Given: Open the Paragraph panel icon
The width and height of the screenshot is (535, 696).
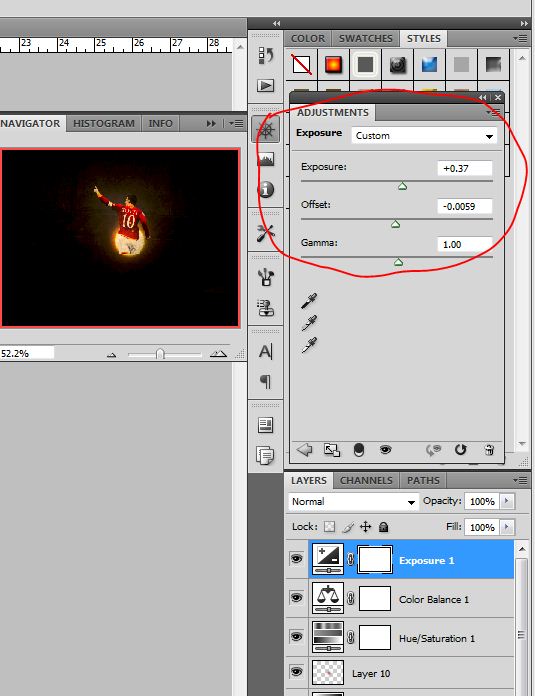Looking at the screenshot, I should click(266, 381).
